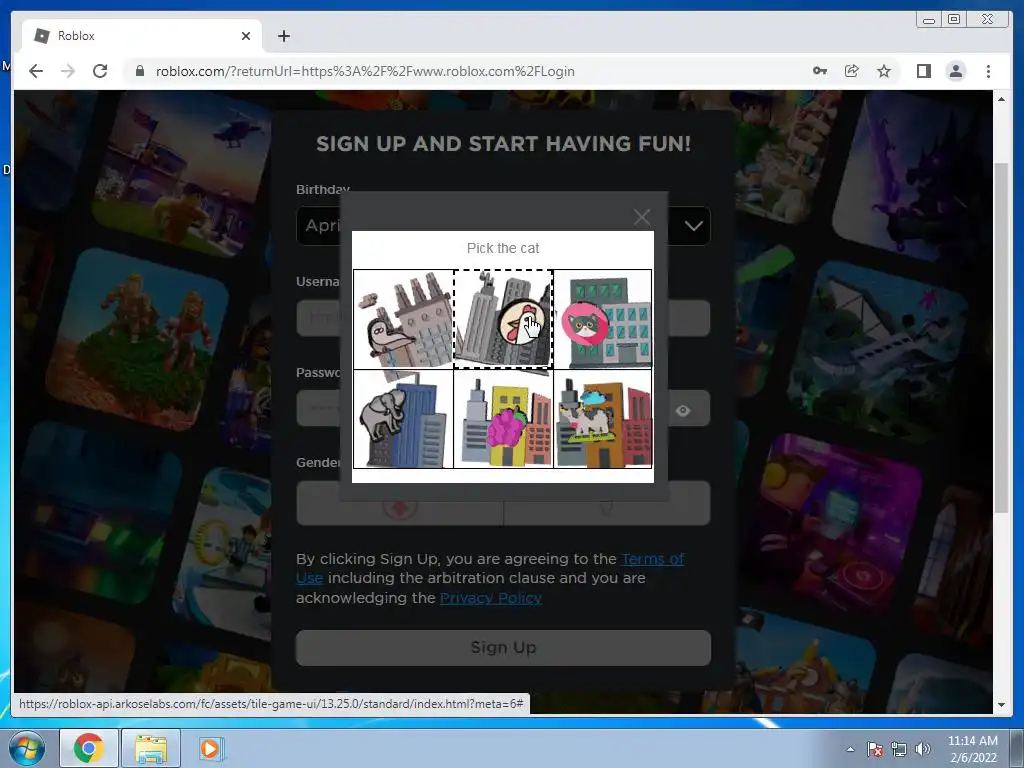Pick the cat building tile

click(x=603, y=319)
